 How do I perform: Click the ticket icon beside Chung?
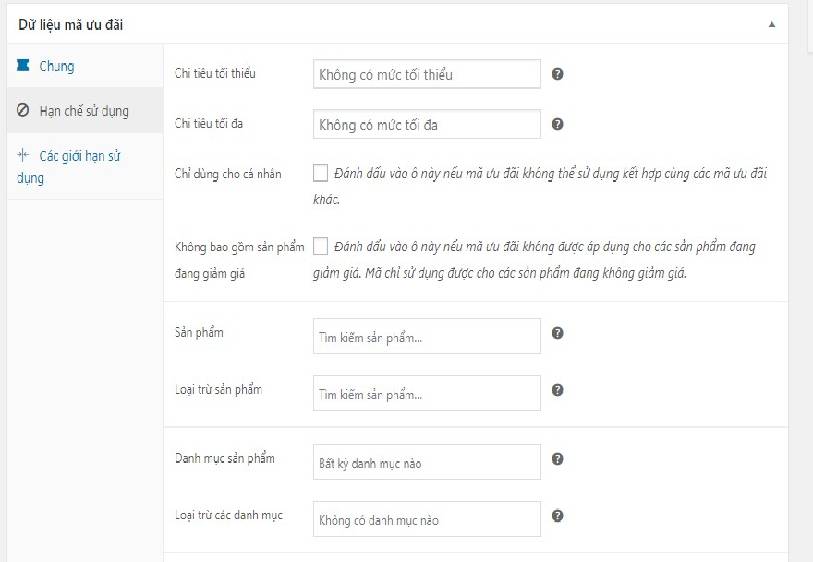tap(23, 65)
